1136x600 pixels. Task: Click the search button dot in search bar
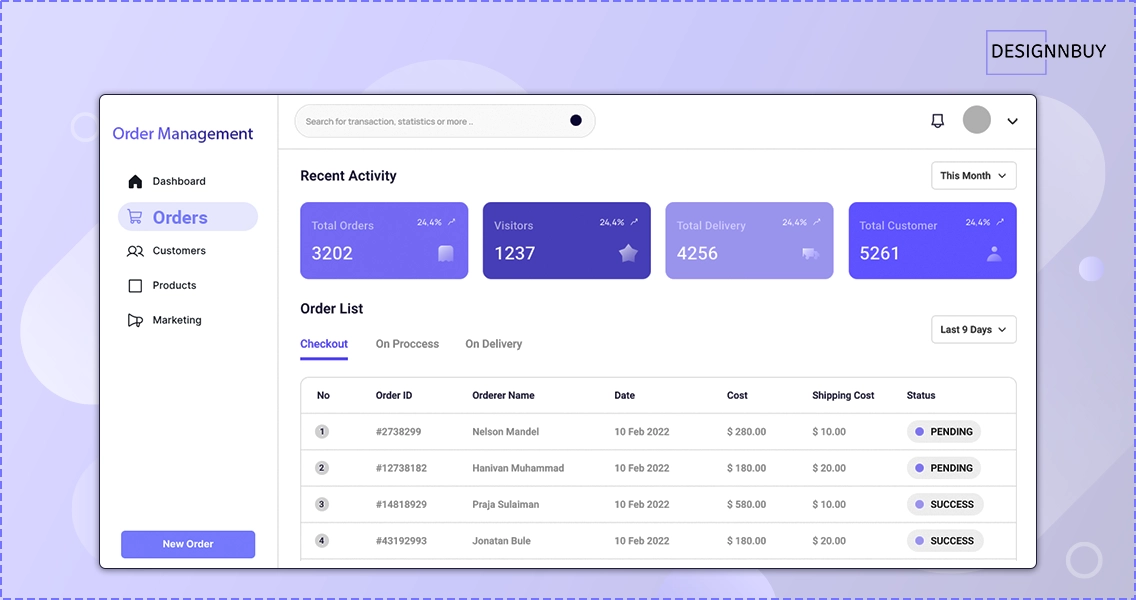coord(576,120)
